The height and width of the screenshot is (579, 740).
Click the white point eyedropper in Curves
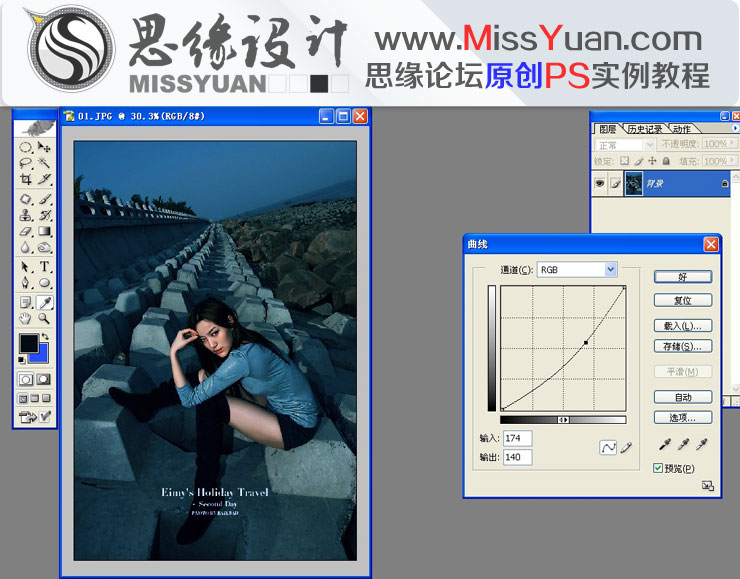point(701,444)
